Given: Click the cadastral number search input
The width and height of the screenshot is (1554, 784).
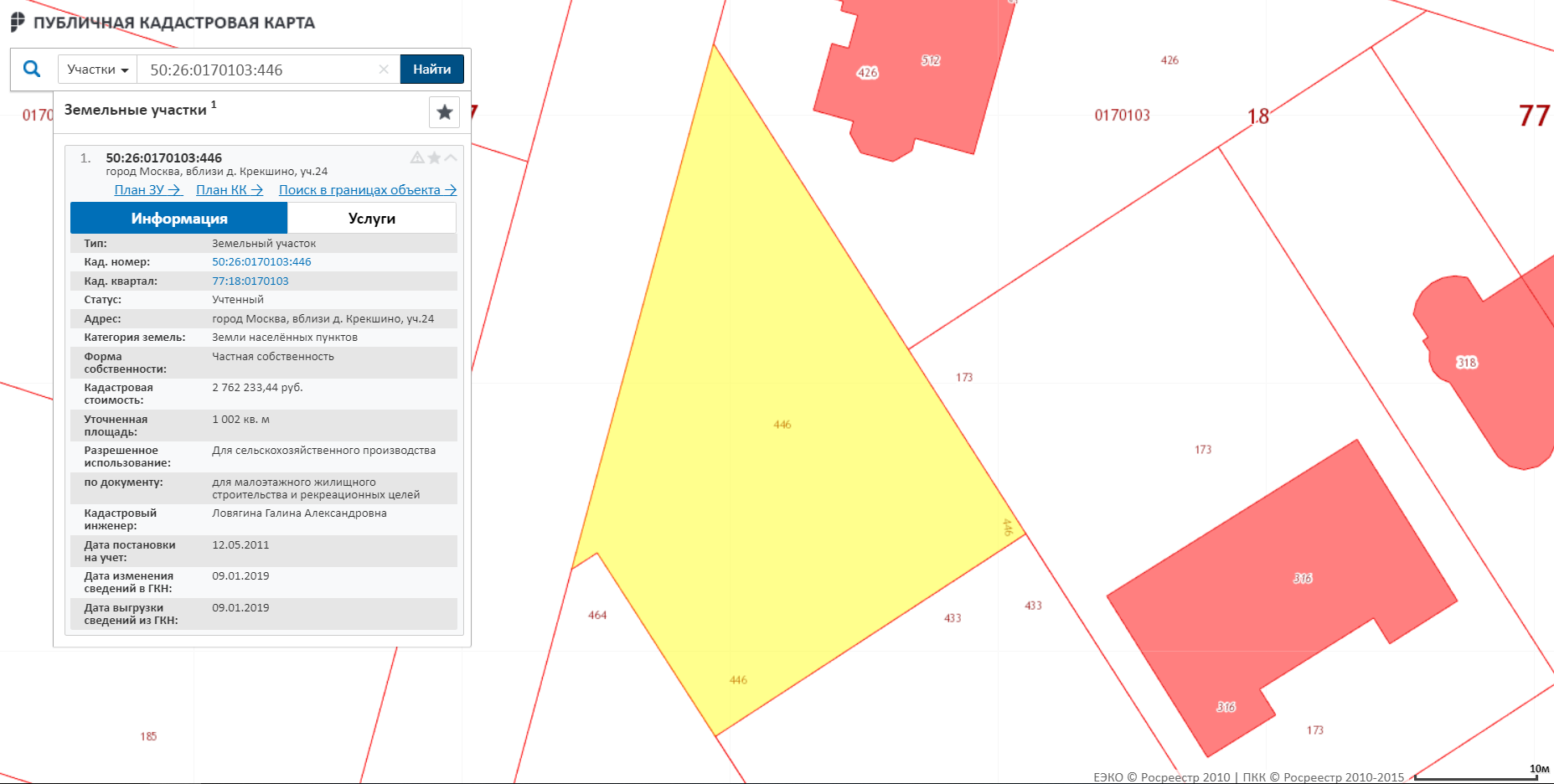Looking at the screenshot, I should tap(260, 70).
